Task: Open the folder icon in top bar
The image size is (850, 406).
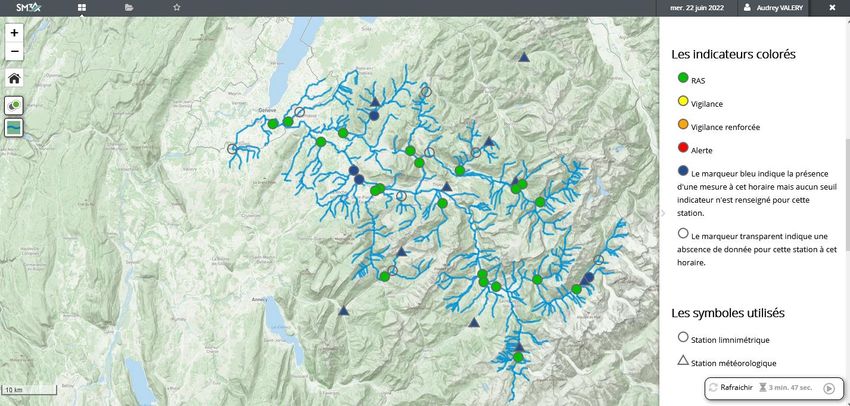Action: pyautogui.click(x=128, y=8)
